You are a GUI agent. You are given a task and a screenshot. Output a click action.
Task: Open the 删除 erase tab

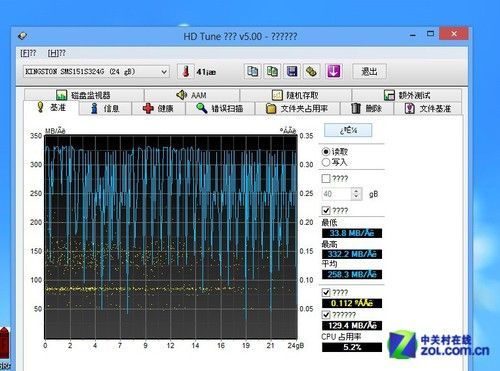tap(367, 109)
